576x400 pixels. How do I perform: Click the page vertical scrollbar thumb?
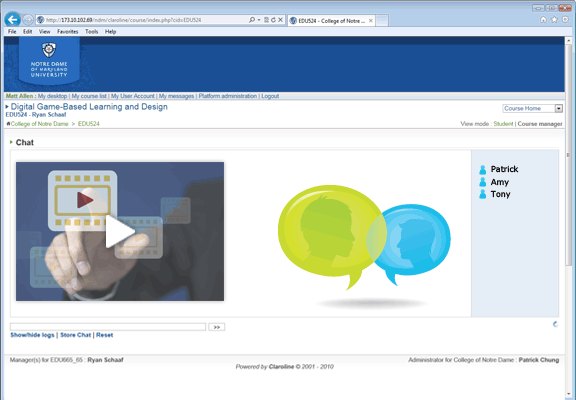click(x=568, y=154)
